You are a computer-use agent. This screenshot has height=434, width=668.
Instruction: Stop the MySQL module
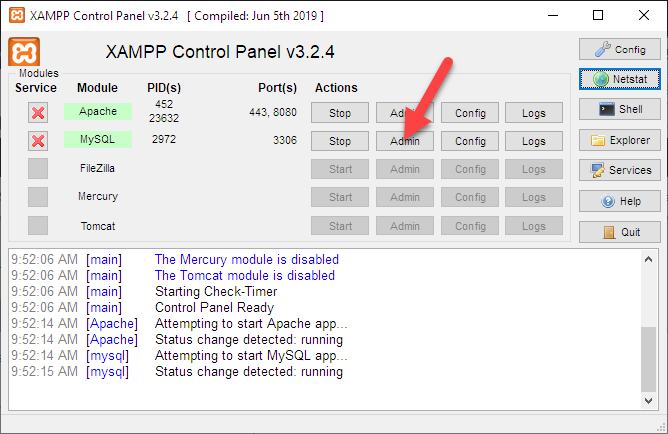click(x=340, y=141)
